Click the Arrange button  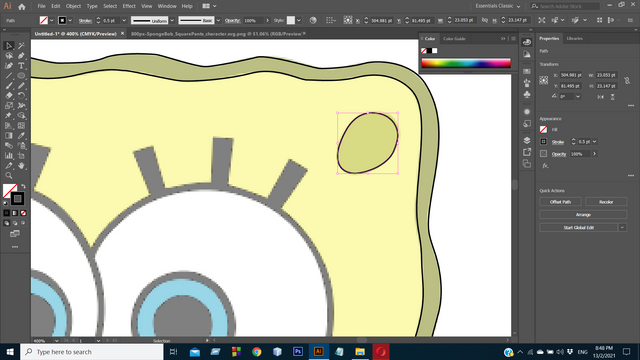(x=583, y=214)
